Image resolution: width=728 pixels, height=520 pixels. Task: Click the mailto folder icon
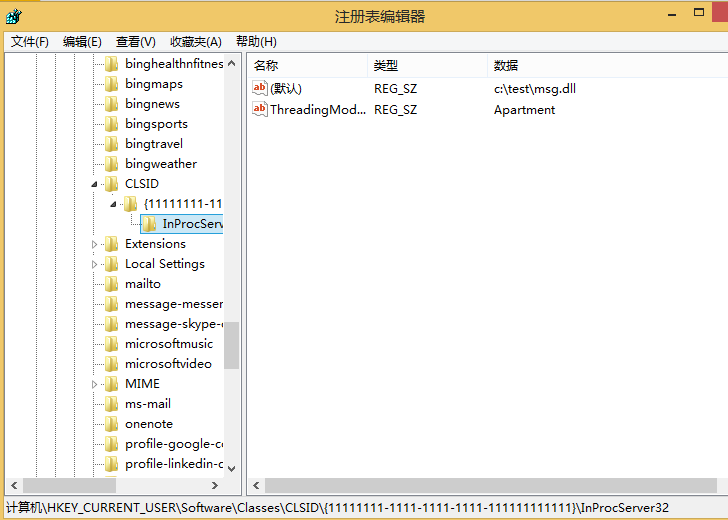point(111,284)
